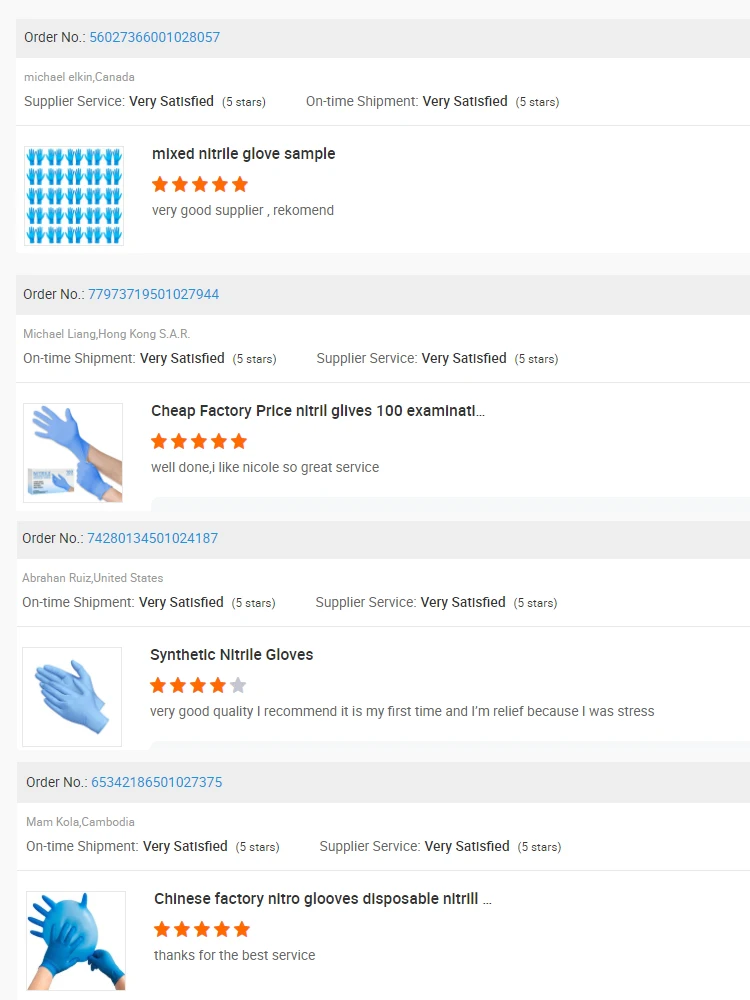This screenshot has width=750, height=1000.
Task: Click the five-star rating on mixed nitrile sample
Action: coord(200,184)
